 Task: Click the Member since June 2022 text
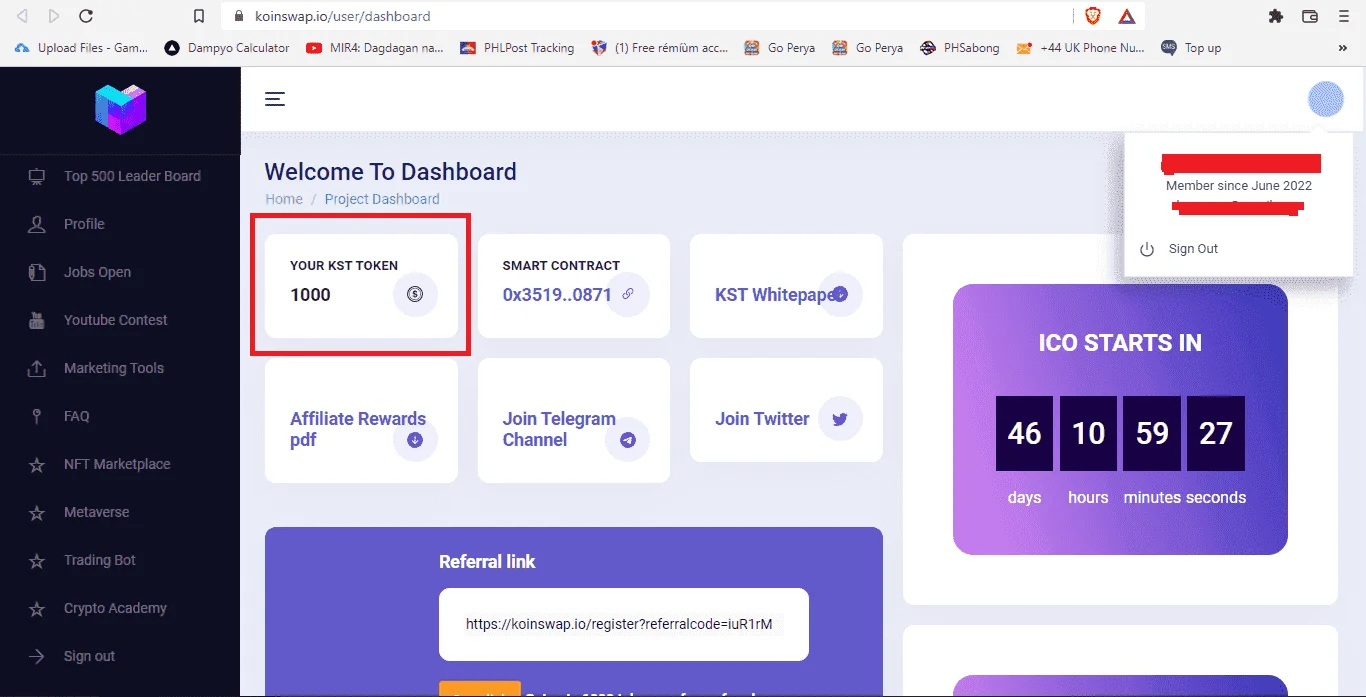(x=1239, y=186)
